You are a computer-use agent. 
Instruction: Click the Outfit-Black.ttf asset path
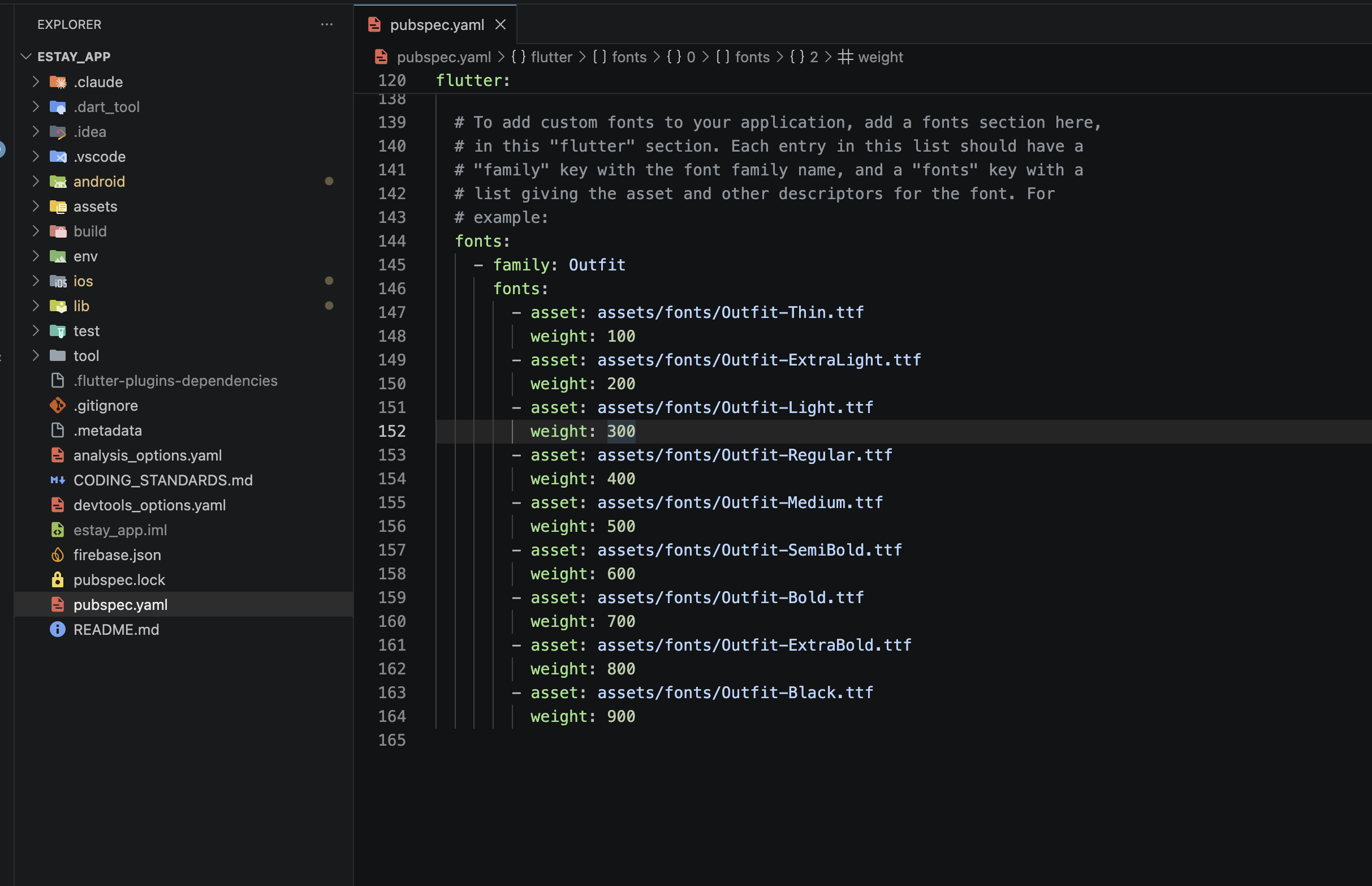735,693
